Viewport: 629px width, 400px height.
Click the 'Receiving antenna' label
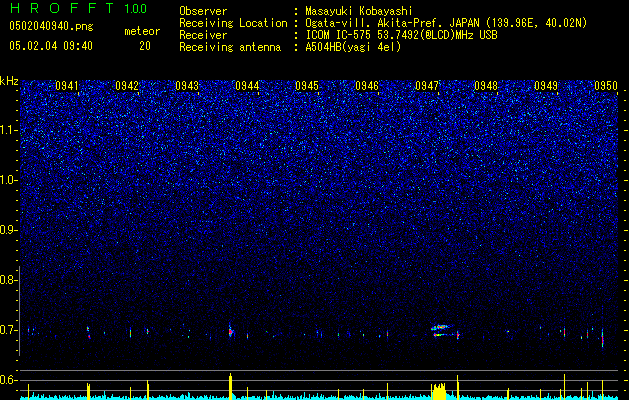(x=230, y=47)
